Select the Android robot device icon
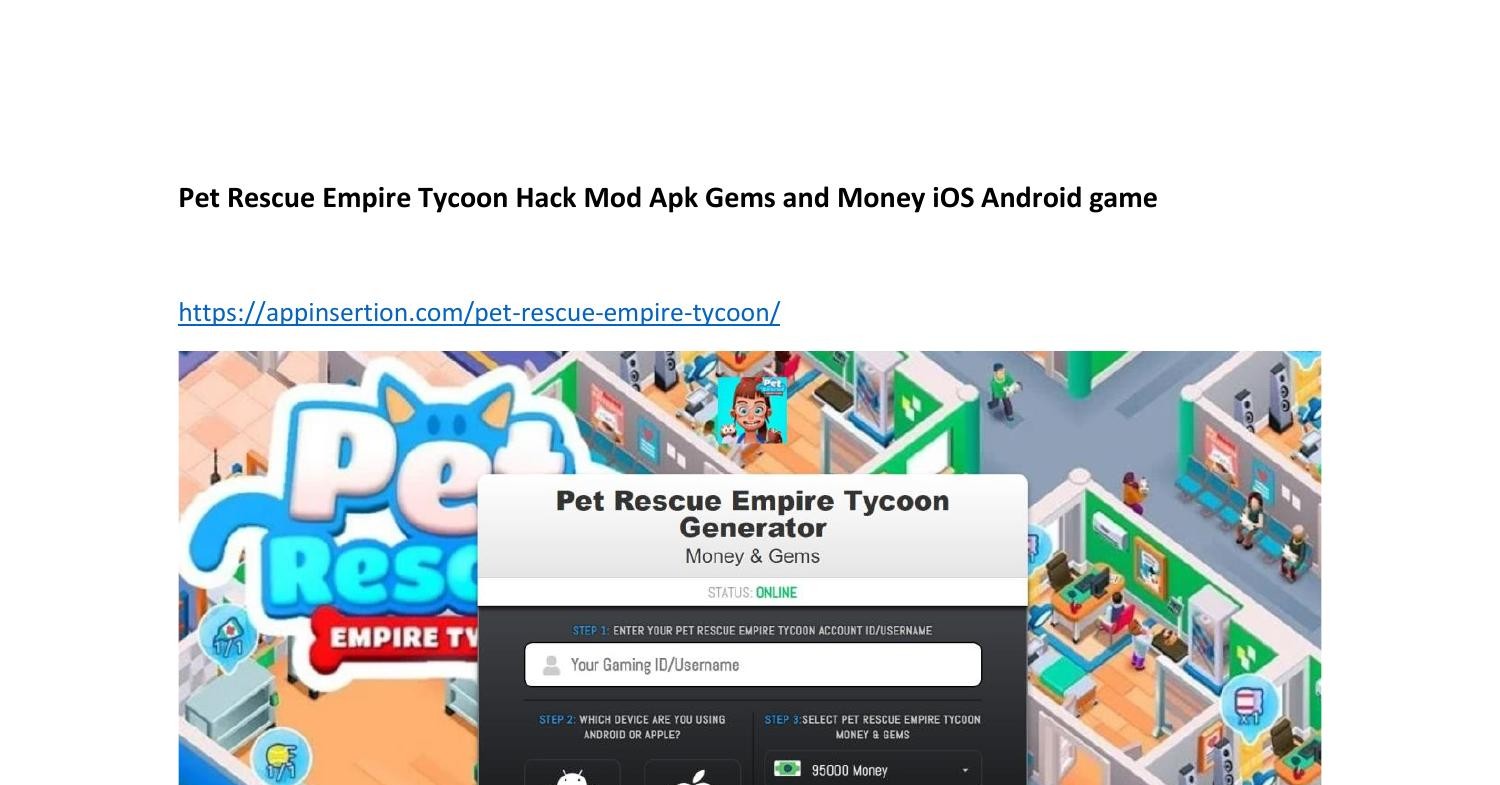Viewport: 1500px width, 785px height. 572,776
